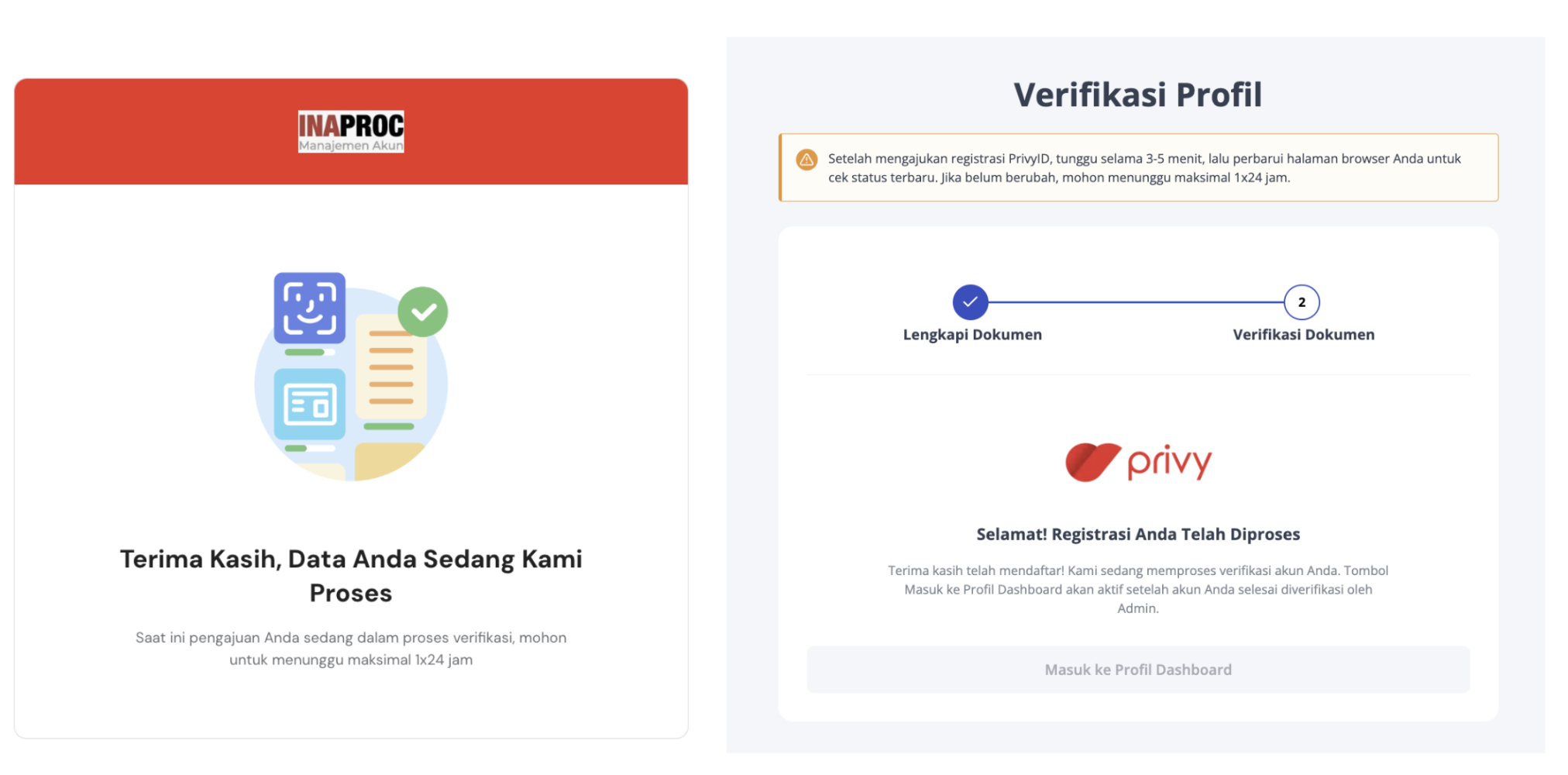
Task: Click the ID card icon in illustration
Action: pyautogui.click(x=310, y=404)
